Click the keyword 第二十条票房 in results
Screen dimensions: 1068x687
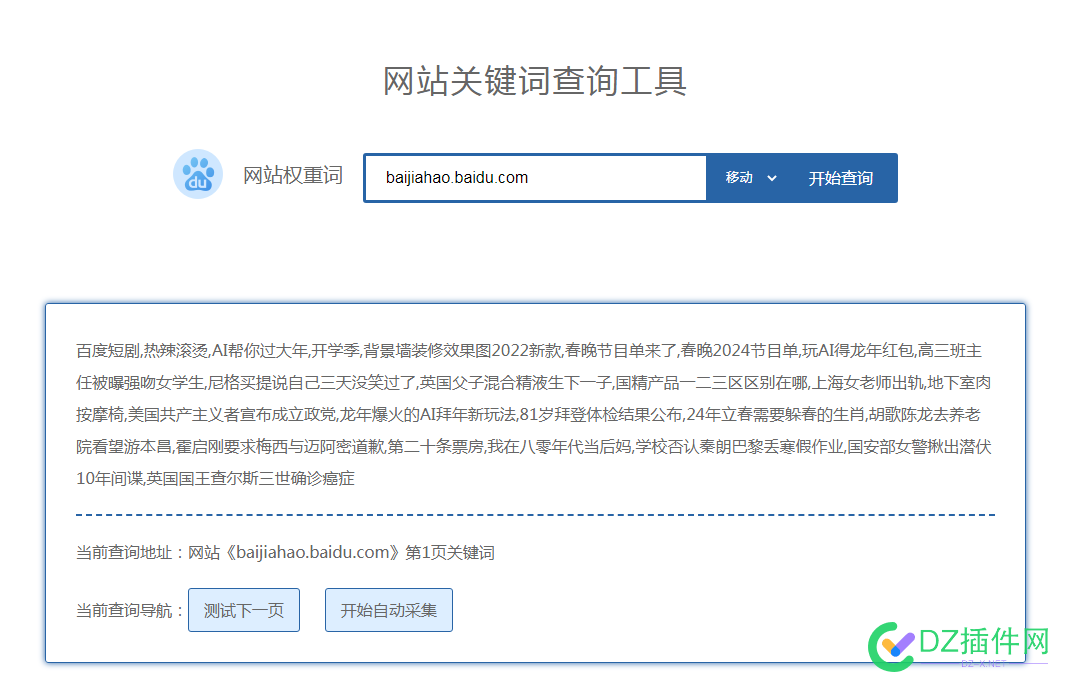click(436, 447)
